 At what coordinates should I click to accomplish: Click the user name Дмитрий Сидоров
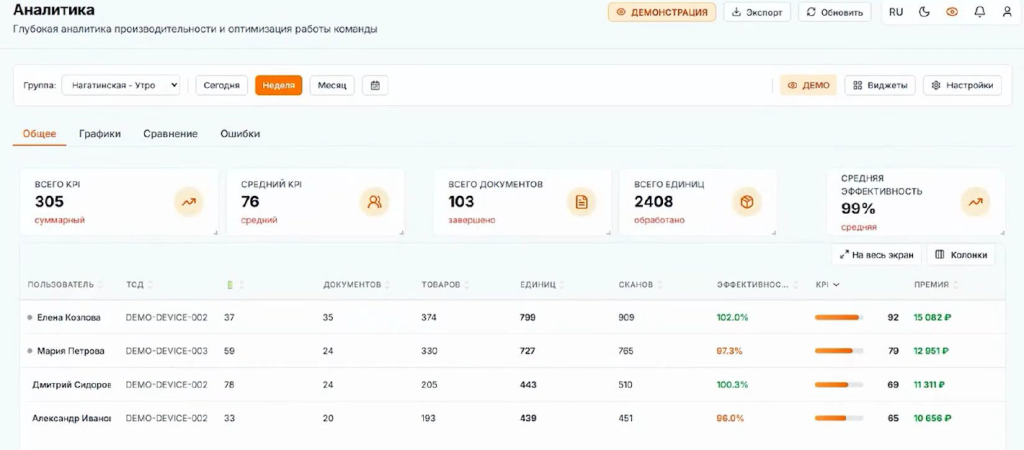coord(72,385)
